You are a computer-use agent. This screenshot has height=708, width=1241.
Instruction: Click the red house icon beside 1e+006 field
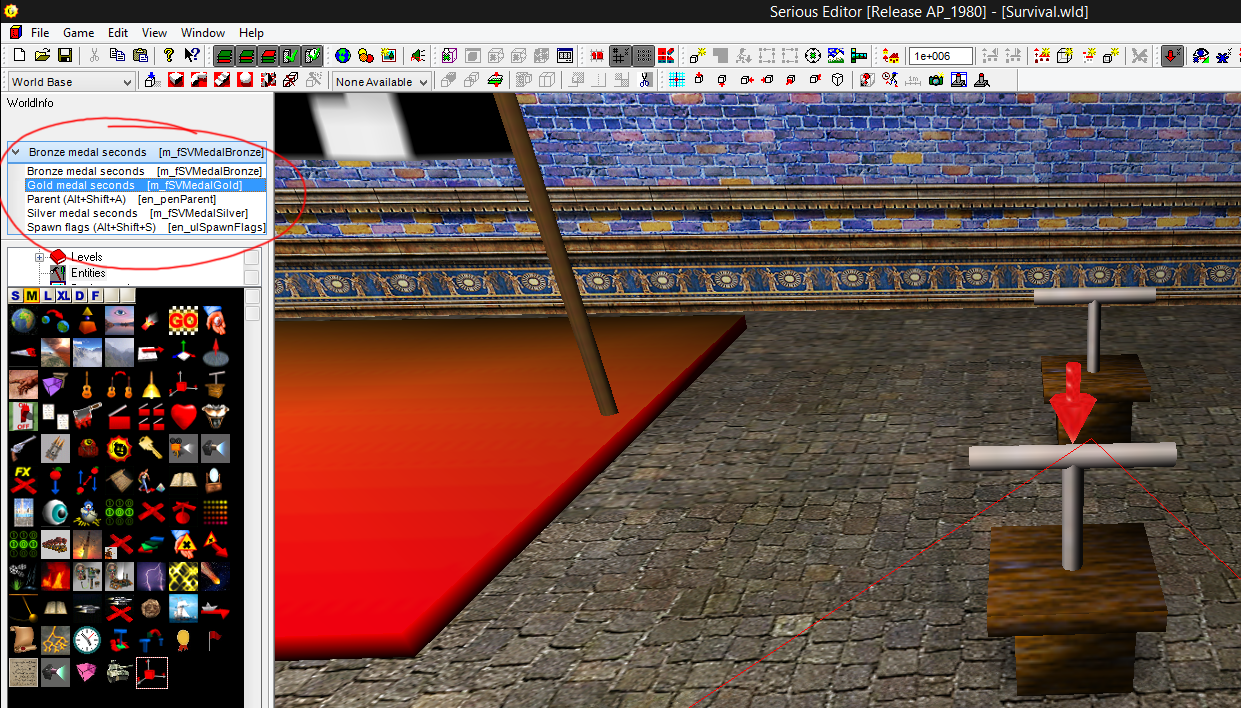coord(890,56)
